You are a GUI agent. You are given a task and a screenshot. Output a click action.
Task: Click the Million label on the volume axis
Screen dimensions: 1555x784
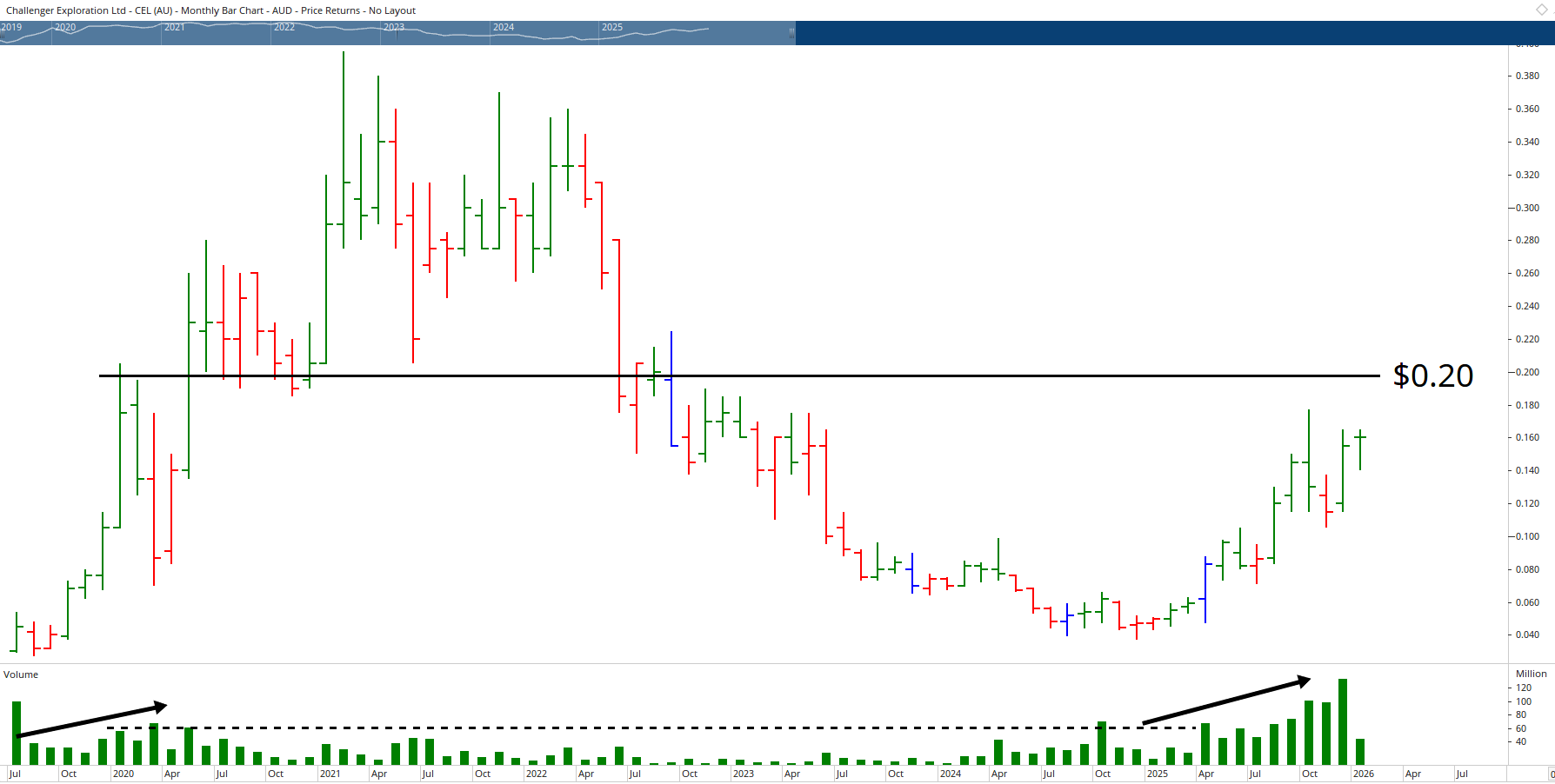[x=1531, y=674]
